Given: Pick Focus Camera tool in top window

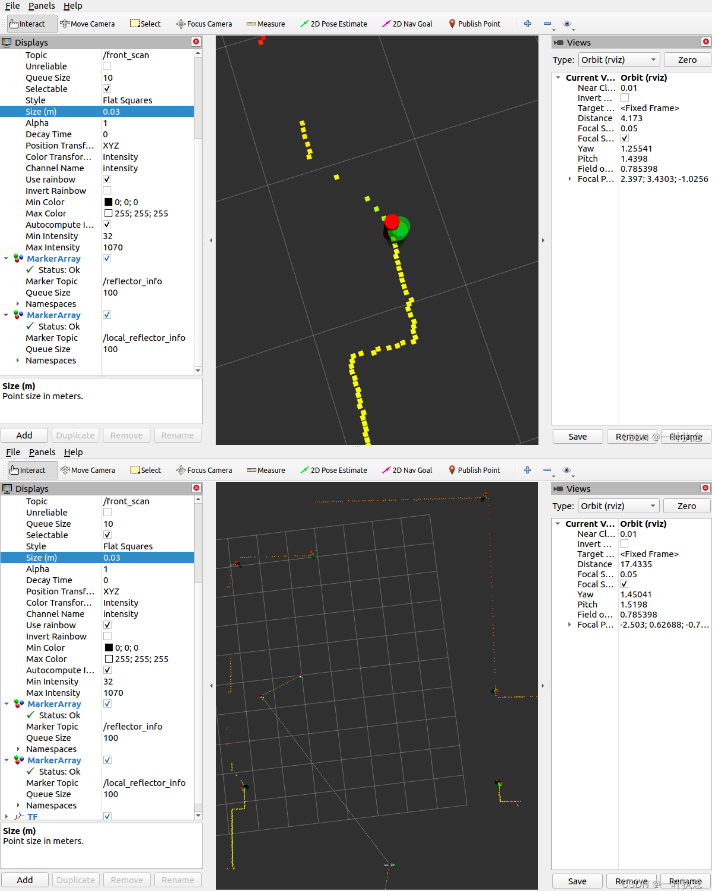Looking at the screenshot, I should [204, 24].
